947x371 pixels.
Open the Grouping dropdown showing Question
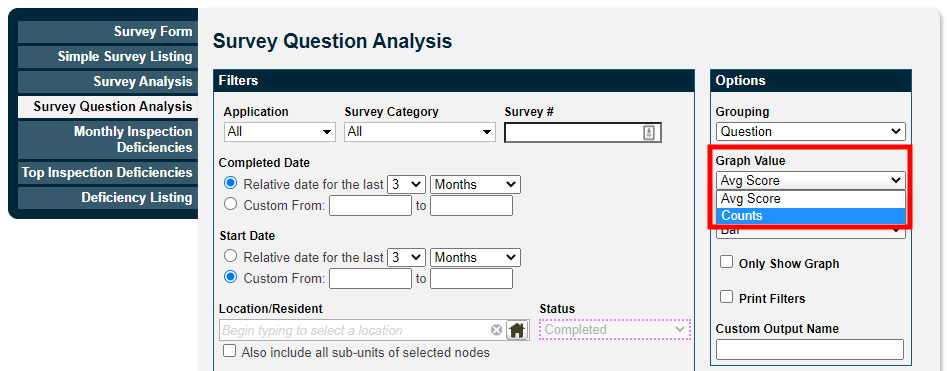tap(811, 131)
